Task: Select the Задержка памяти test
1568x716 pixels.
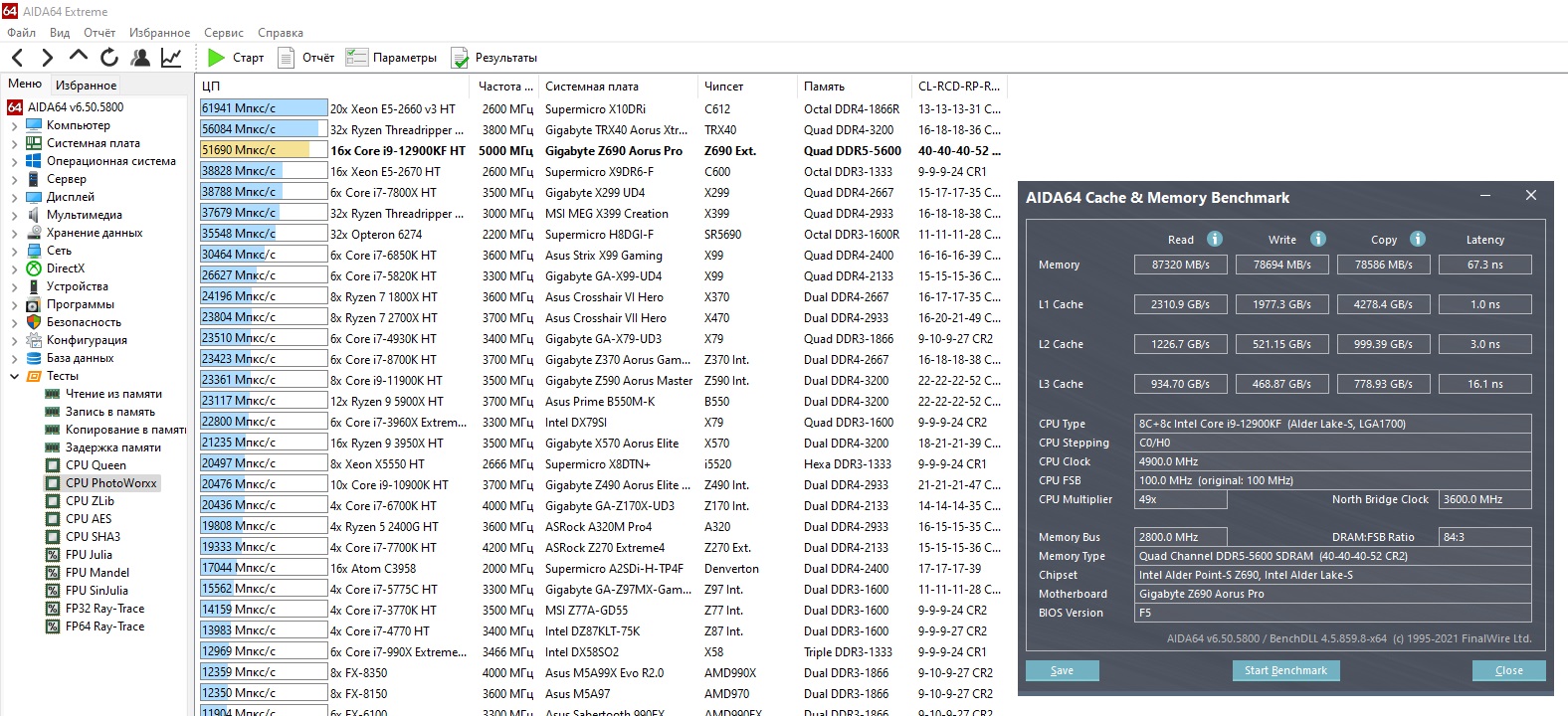Action: click(x=113, y=447)
